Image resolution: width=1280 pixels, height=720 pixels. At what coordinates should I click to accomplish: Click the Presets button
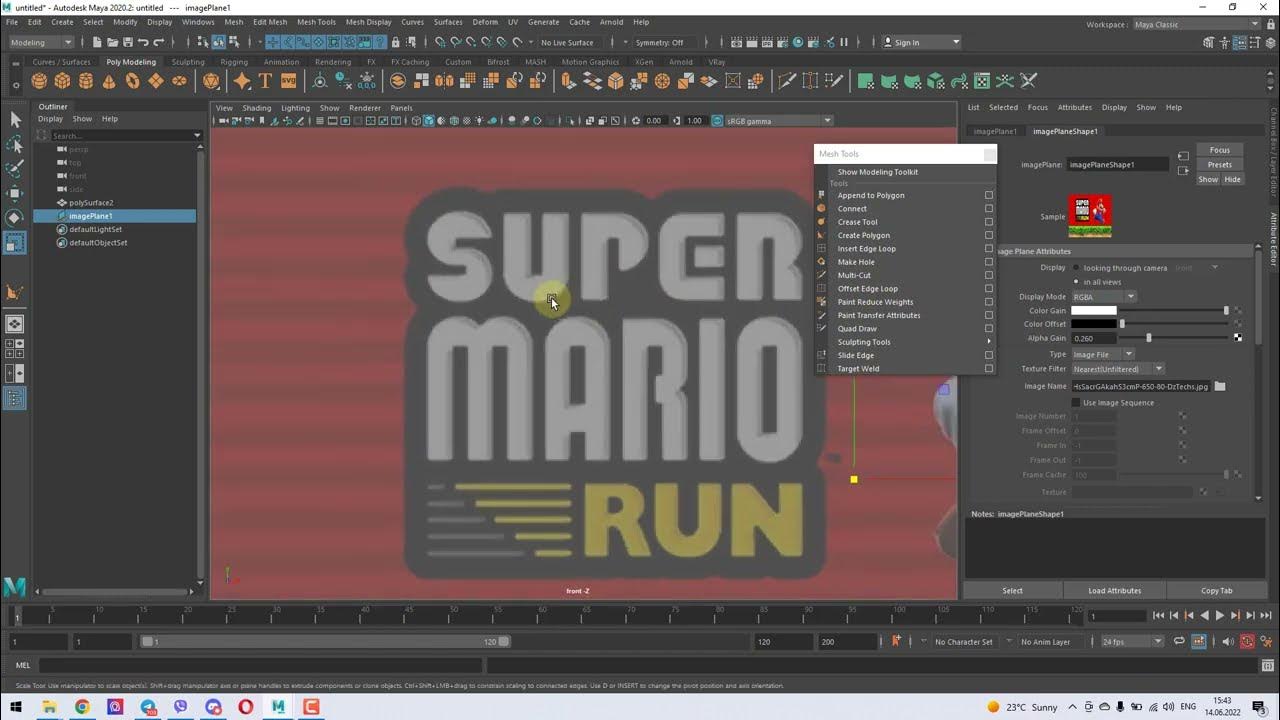tap(1219, 165)
